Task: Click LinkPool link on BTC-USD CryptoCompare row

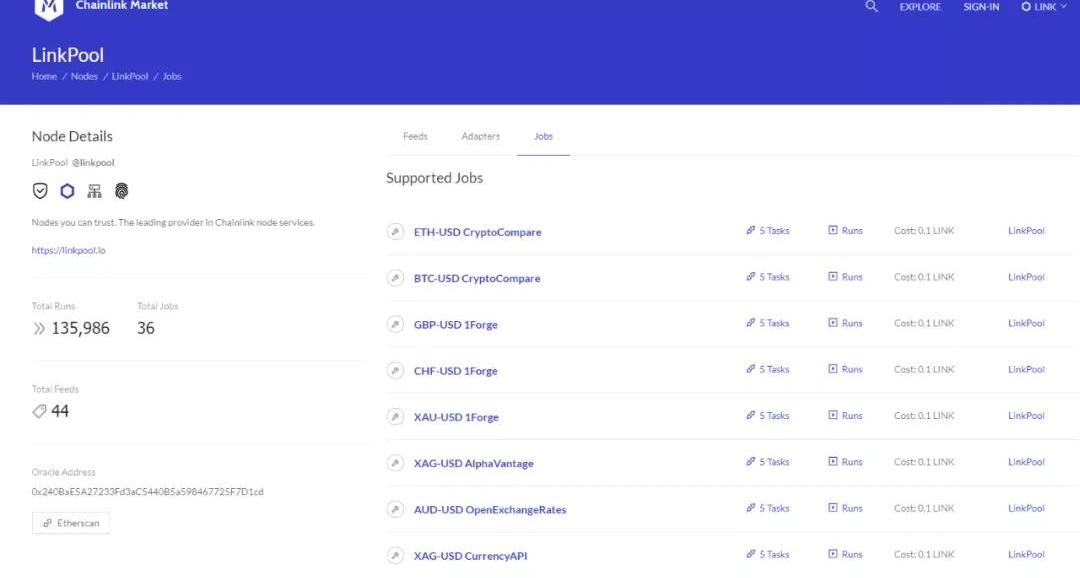Action: click(1026, 277)
